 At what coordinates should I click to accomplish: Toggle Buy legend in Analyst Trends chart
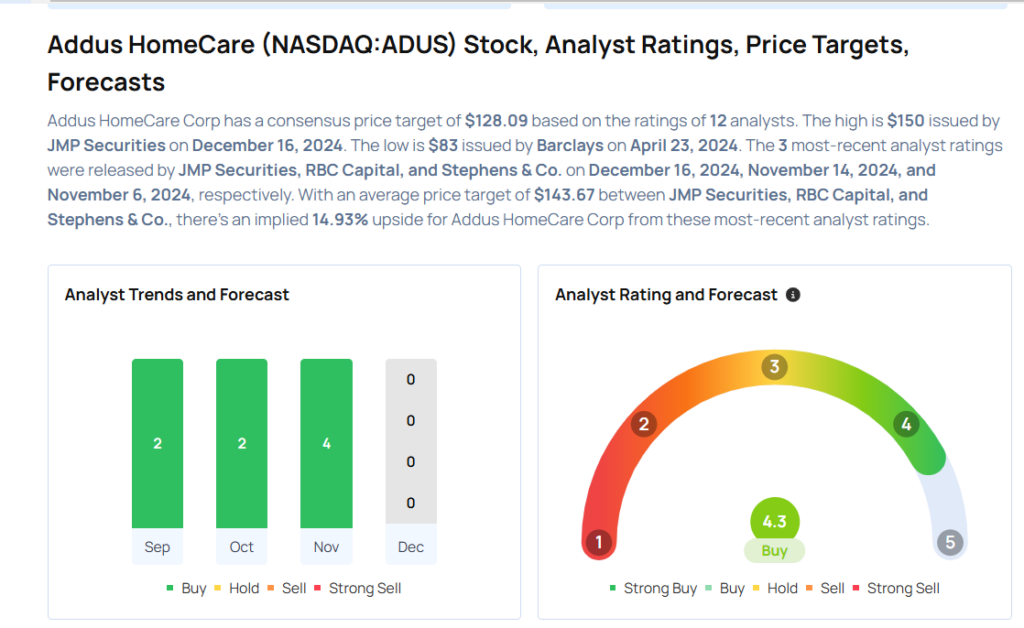tap(186, 588)
